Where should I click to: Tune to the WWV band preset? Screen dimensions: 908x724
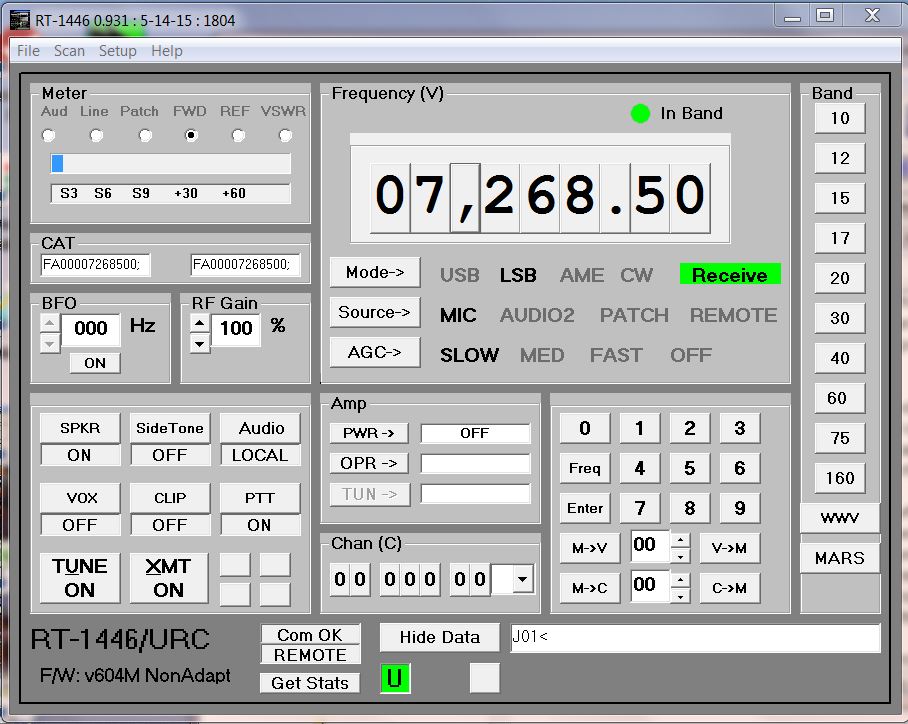click(x=839, y=518)
